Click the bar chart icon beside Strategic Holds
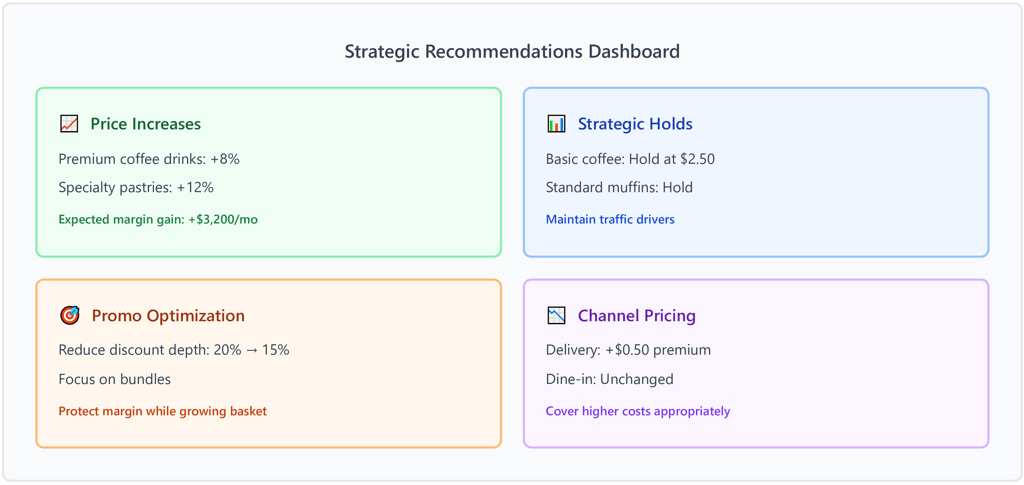 tap(556, 124)
